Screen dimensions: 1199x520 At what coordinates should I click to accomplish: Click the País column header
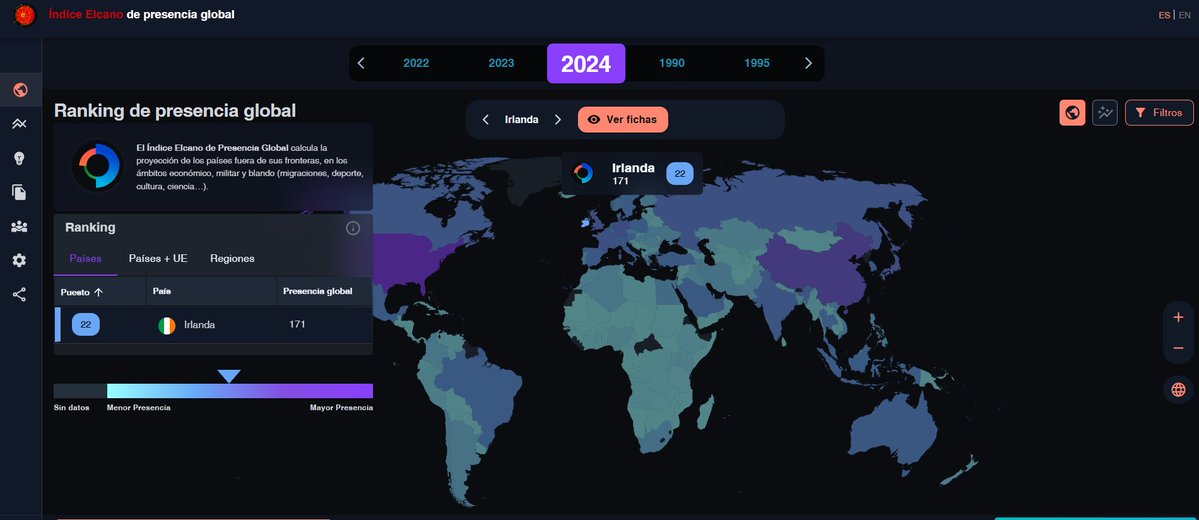161,291
